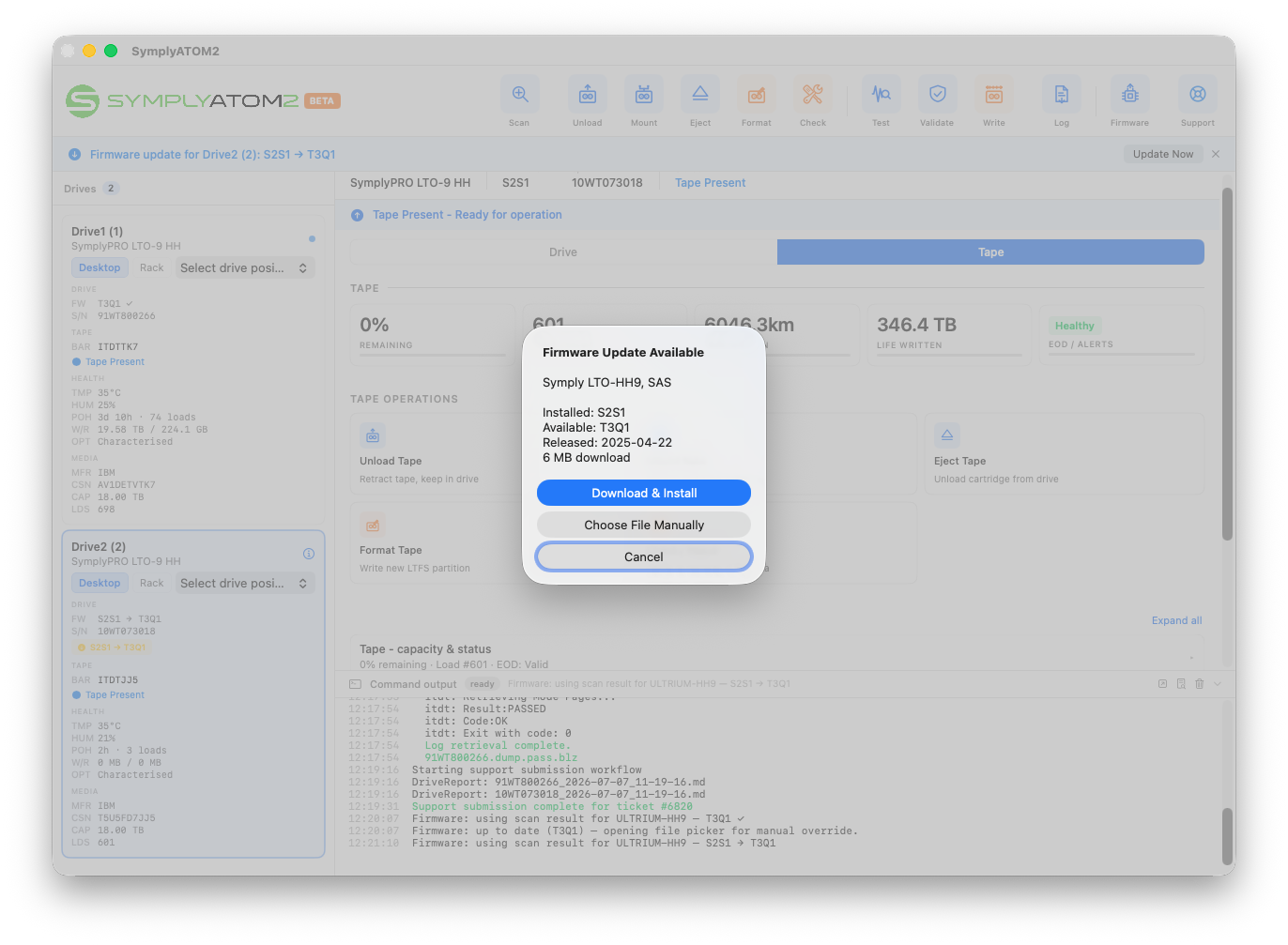Click the Command output terminal icon
Screen dimensions: 1288x945
[x=355, y=684]
